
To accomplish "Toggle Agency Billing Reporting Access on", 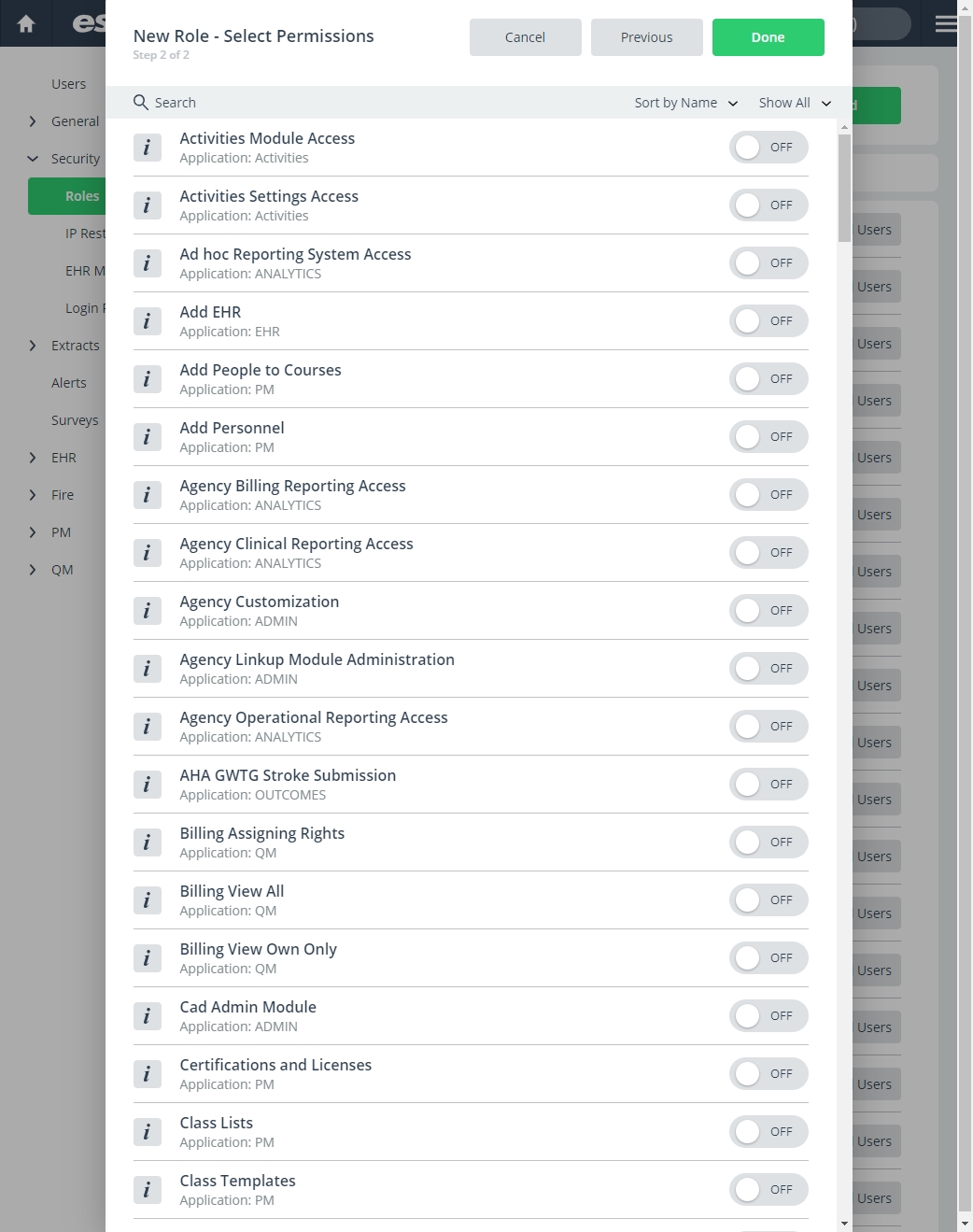I will (769, 495).
